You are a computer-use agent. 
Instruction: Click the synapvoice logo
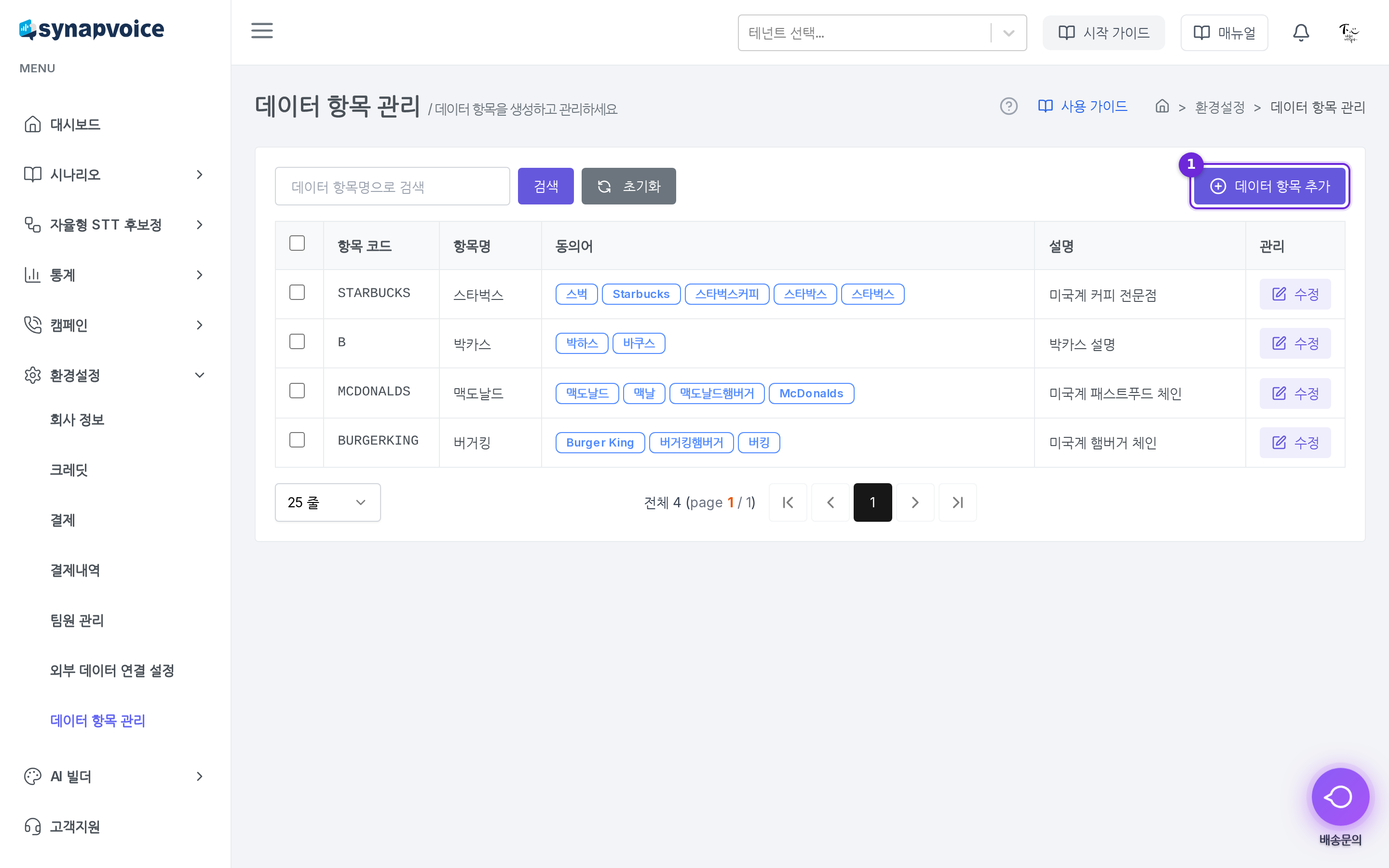click(92, 29)
